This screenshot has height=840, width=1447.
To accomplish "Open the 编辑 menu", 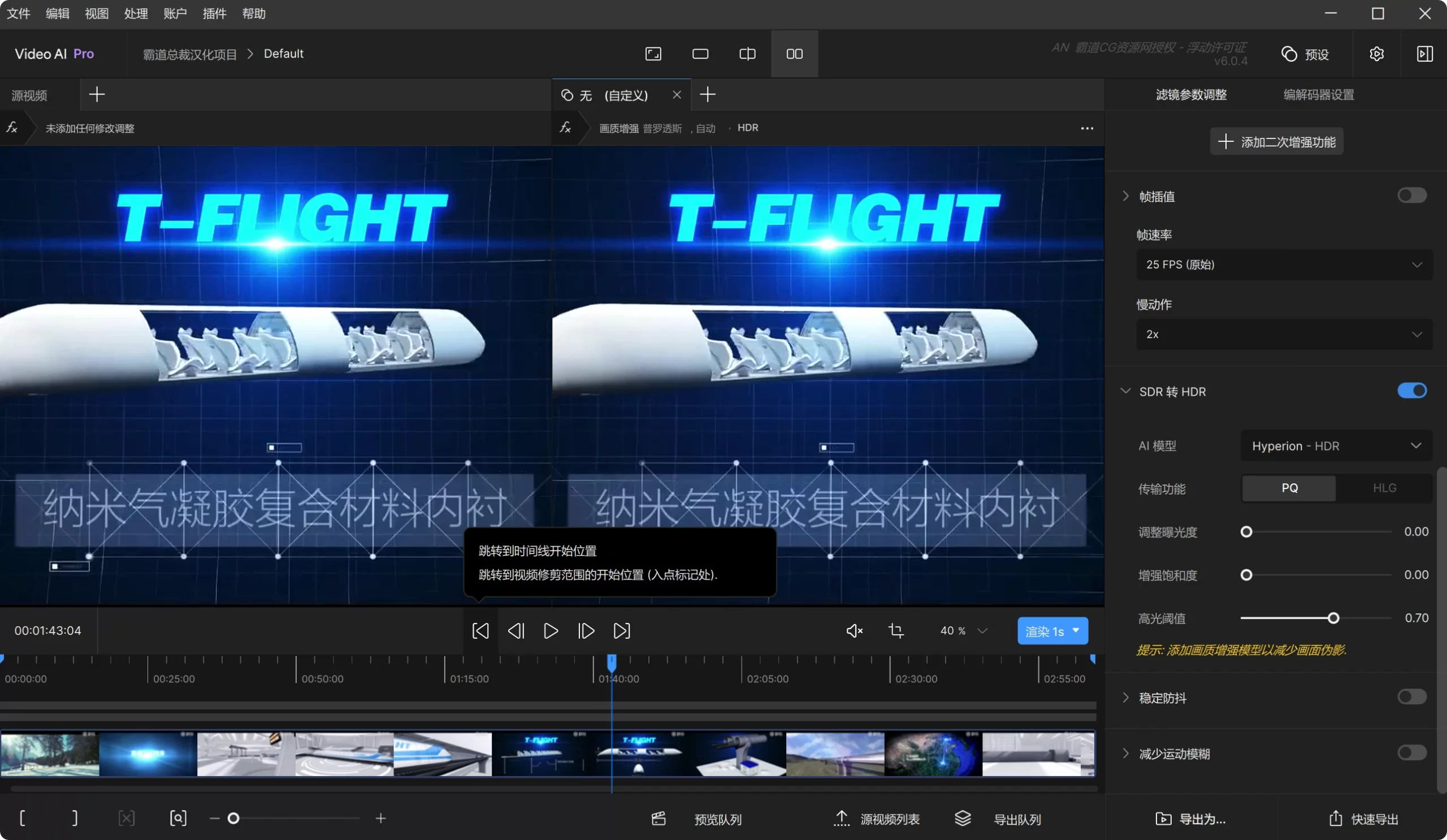I will pos(58,14).
